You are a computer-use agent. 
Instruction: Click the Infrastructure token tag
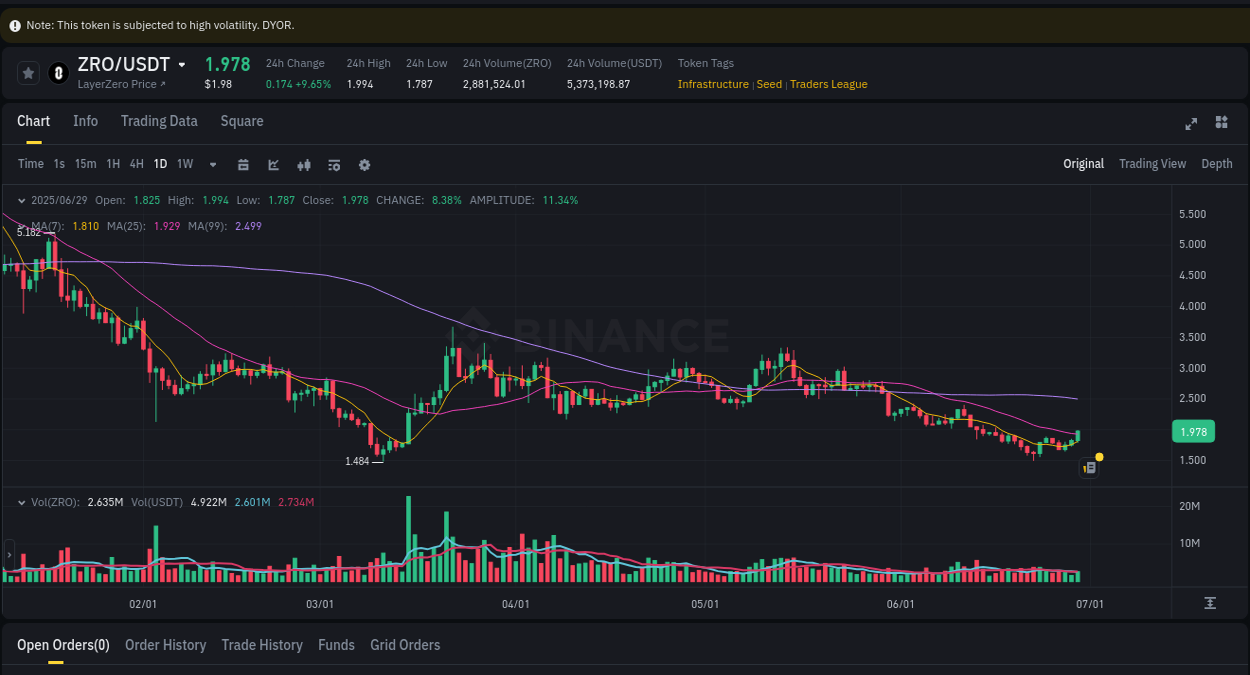713,84
